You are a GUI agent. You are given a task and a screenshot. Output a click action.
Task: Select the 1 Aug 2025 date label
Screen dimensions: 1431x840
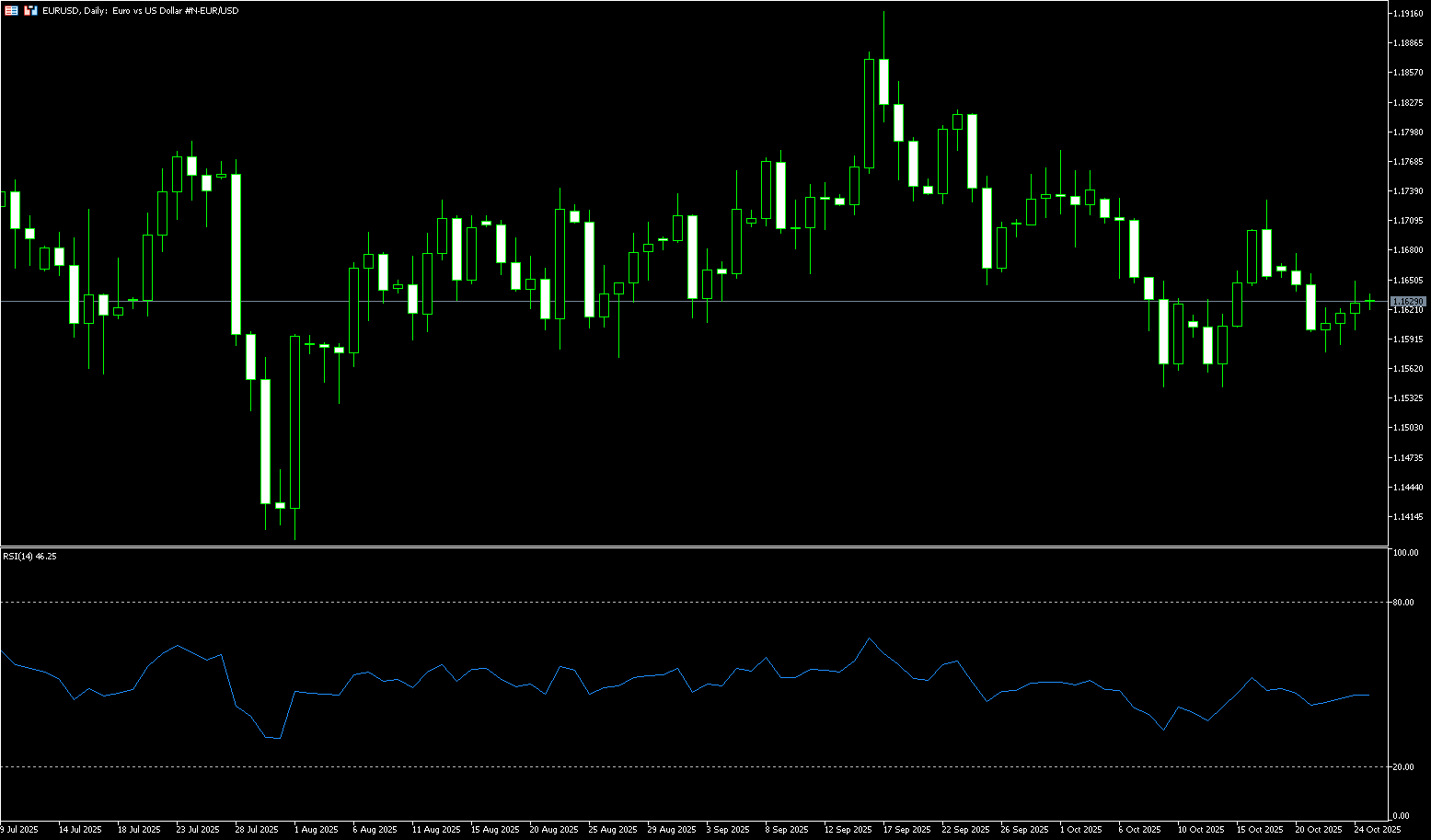[317, 830]
